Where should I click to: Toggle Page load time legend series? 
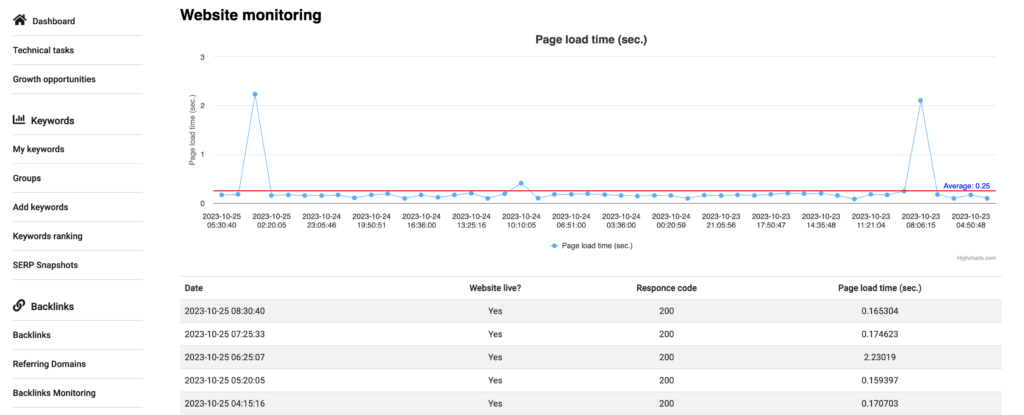pos(591,246)
